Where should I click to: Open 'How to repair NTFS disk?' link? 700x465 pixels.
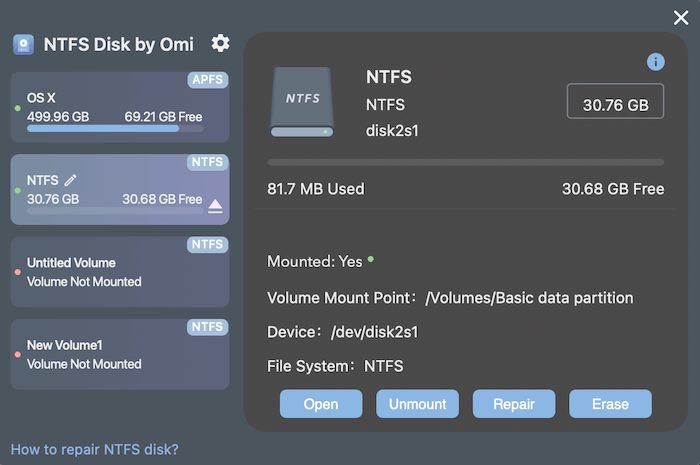click(94, 449)
